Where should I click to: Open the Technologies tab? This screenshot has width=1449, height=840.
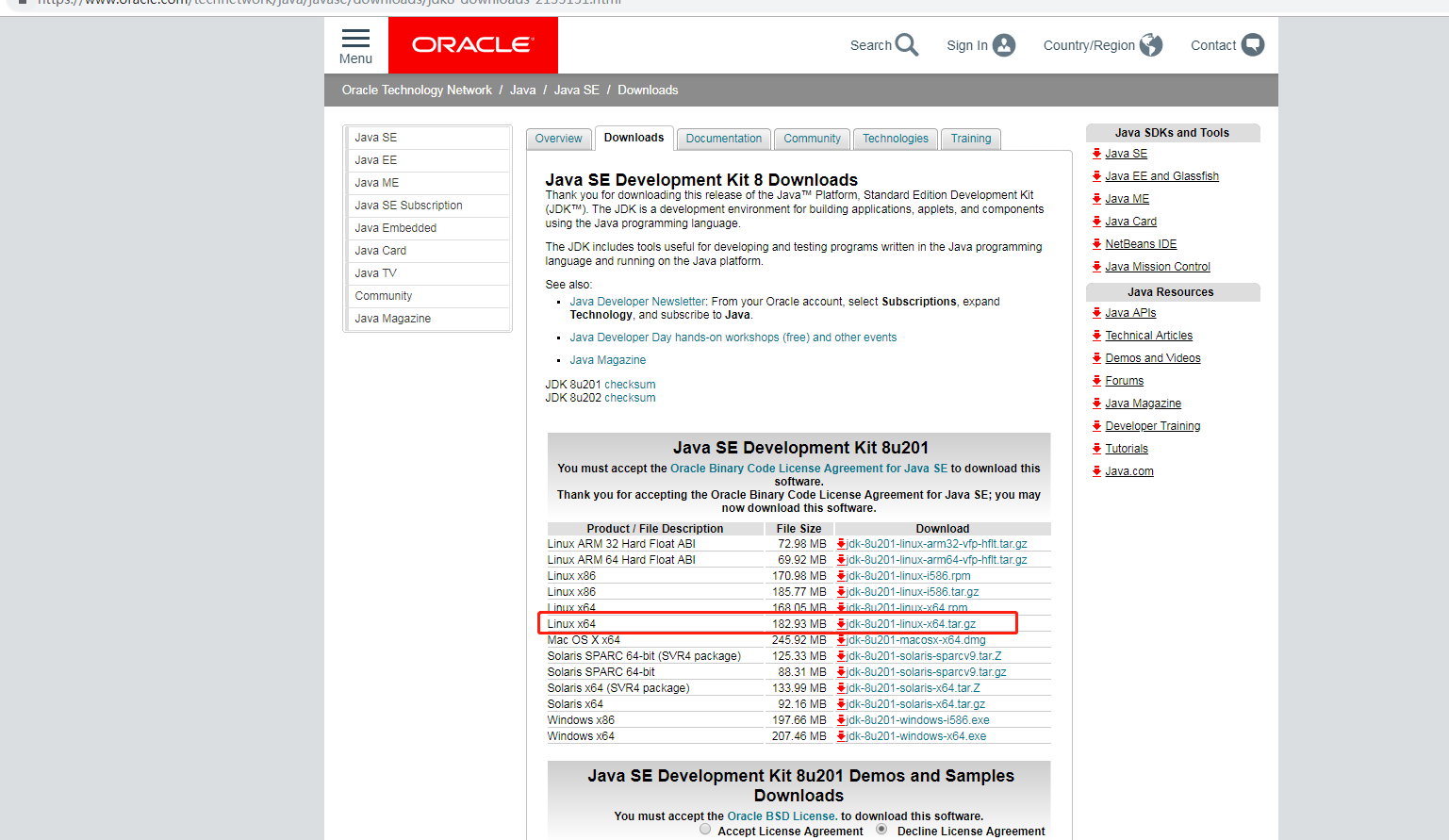coord(896,139)
